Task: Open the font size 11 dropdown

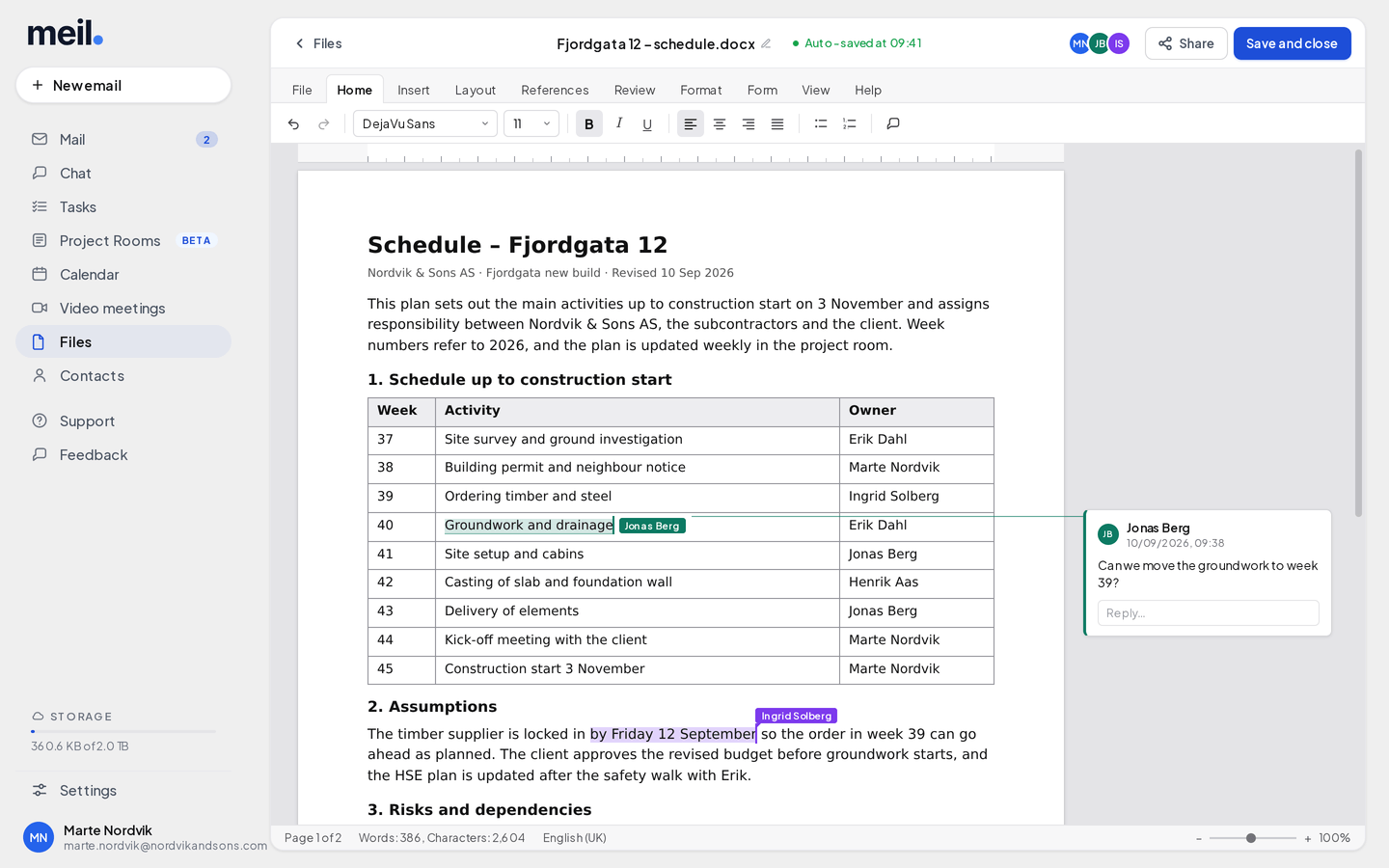Action: (531, 123)
